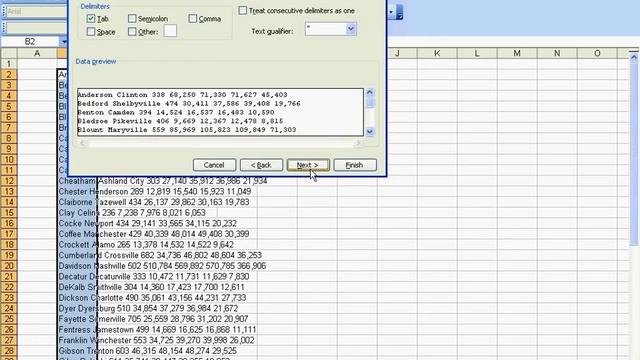
Task: Click cell with Cheatham Ashland City text
Action: 77,181
